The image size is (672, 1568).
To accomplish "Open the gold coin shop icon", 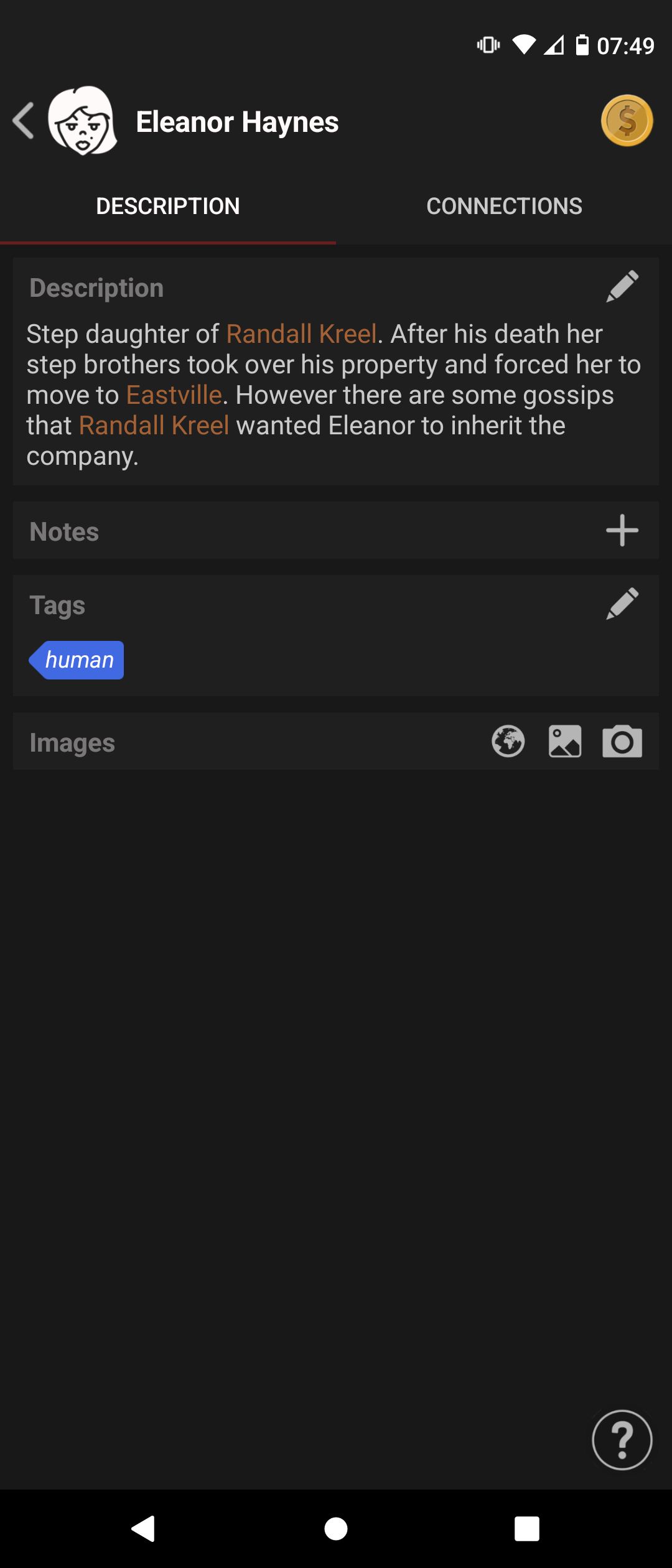I will (627, 121).
